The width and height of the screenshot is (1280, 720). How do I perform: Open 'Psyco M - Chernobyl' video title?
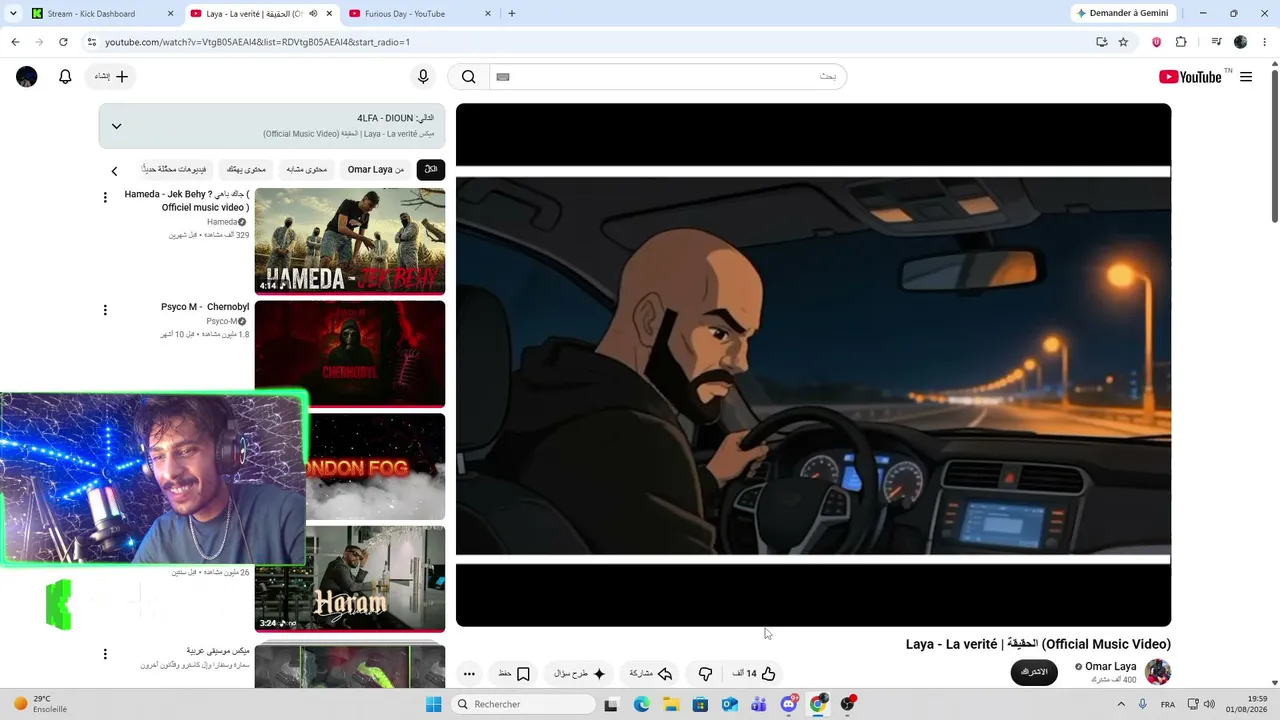(205, 307)
